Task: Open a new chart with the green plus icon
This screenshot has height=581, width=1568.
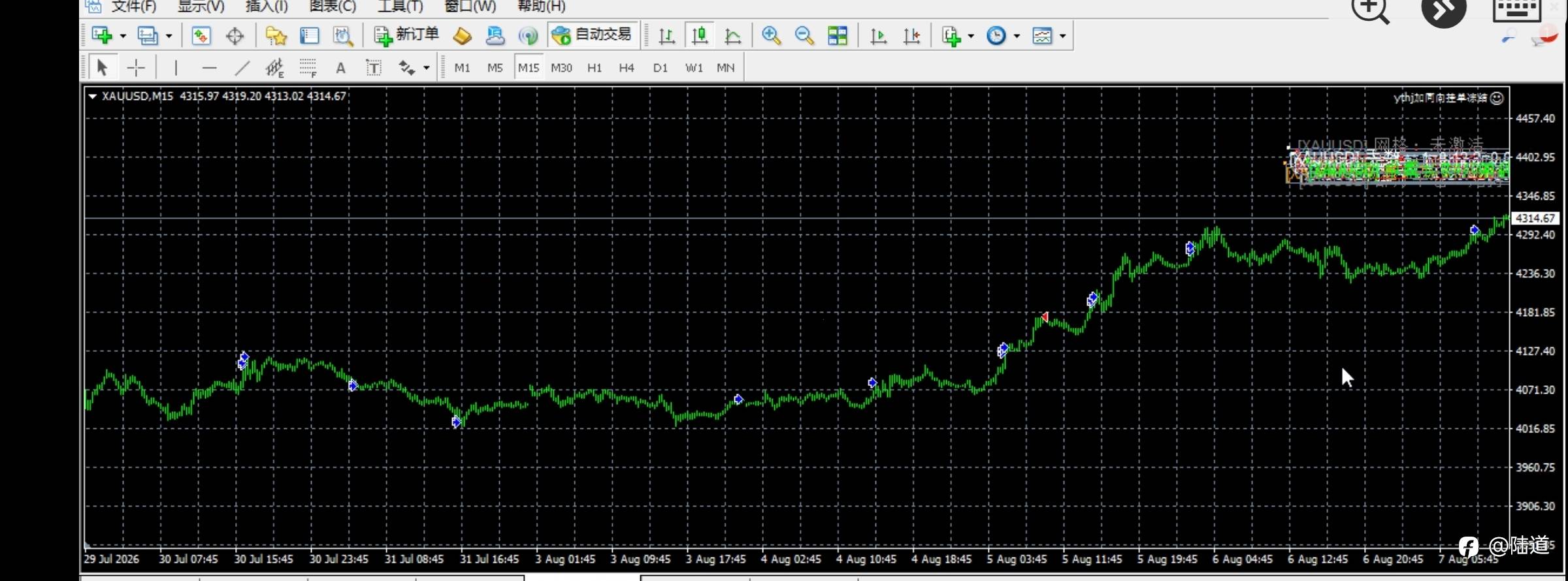Action: coord(102,35)
